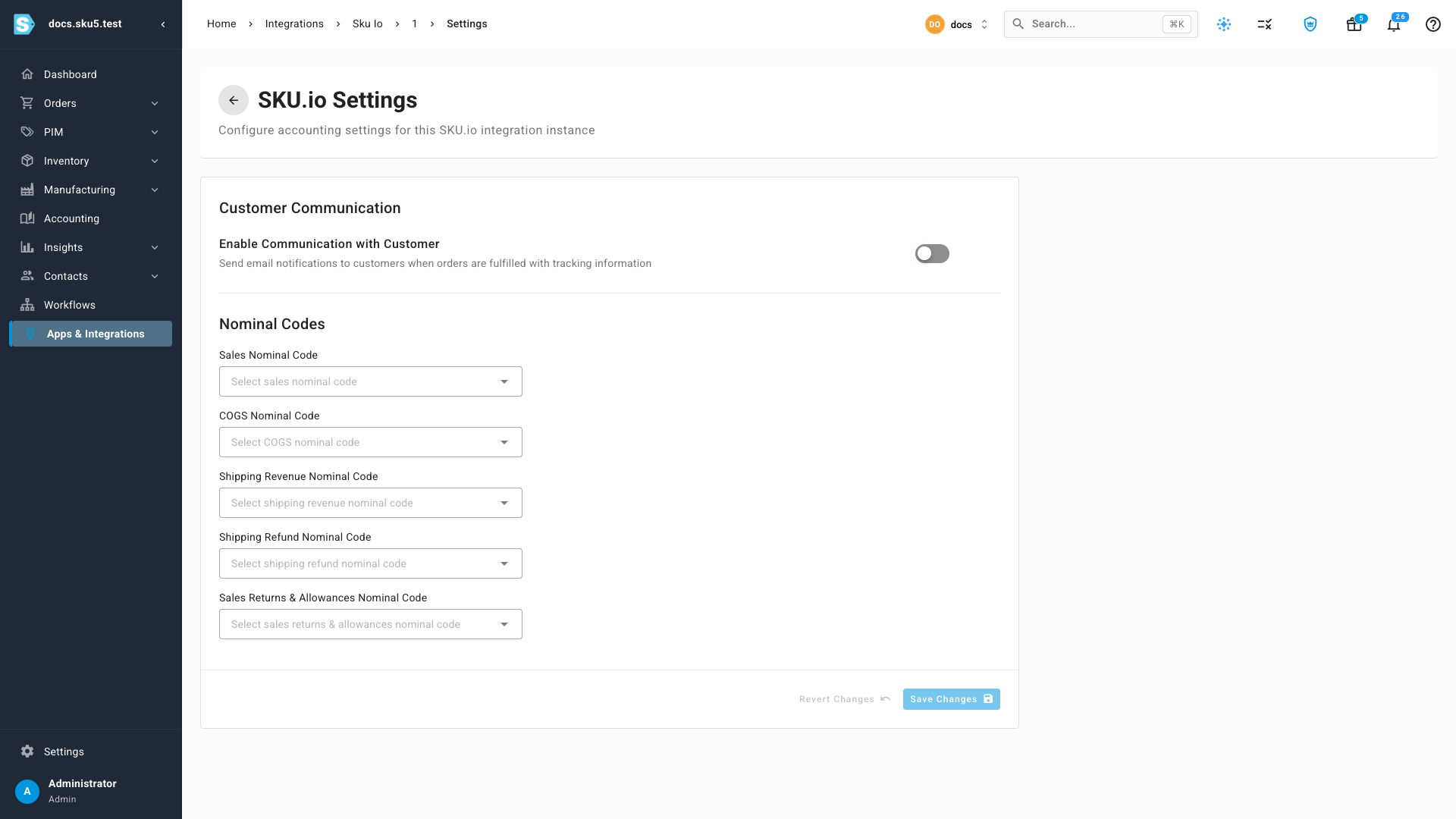The image size is (1456, 819).
Task: Go to Integrations breadcrumb link
Action: [294, 24]
